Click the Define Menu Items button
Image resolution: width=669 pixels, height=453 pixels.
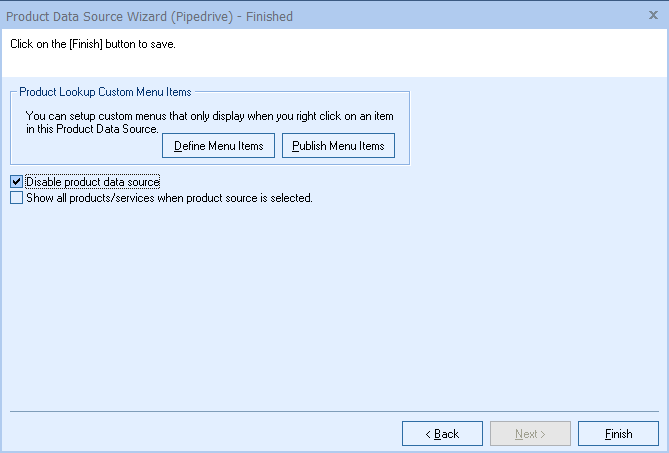tap(218, 146)
